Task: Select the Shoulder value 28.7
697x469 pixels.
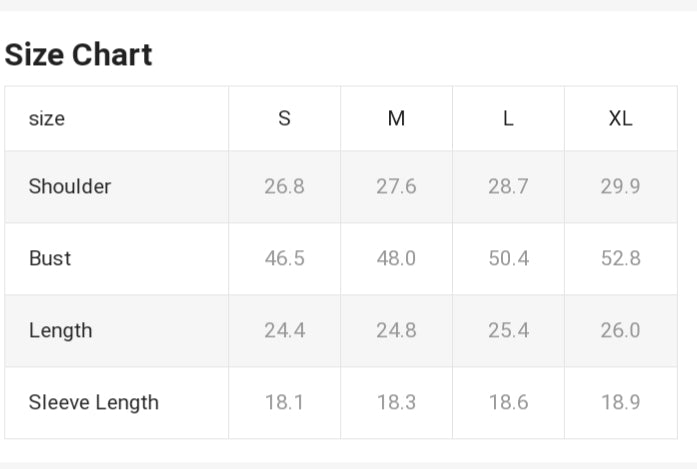Action: pyautogui.click(x=508, y=186)
